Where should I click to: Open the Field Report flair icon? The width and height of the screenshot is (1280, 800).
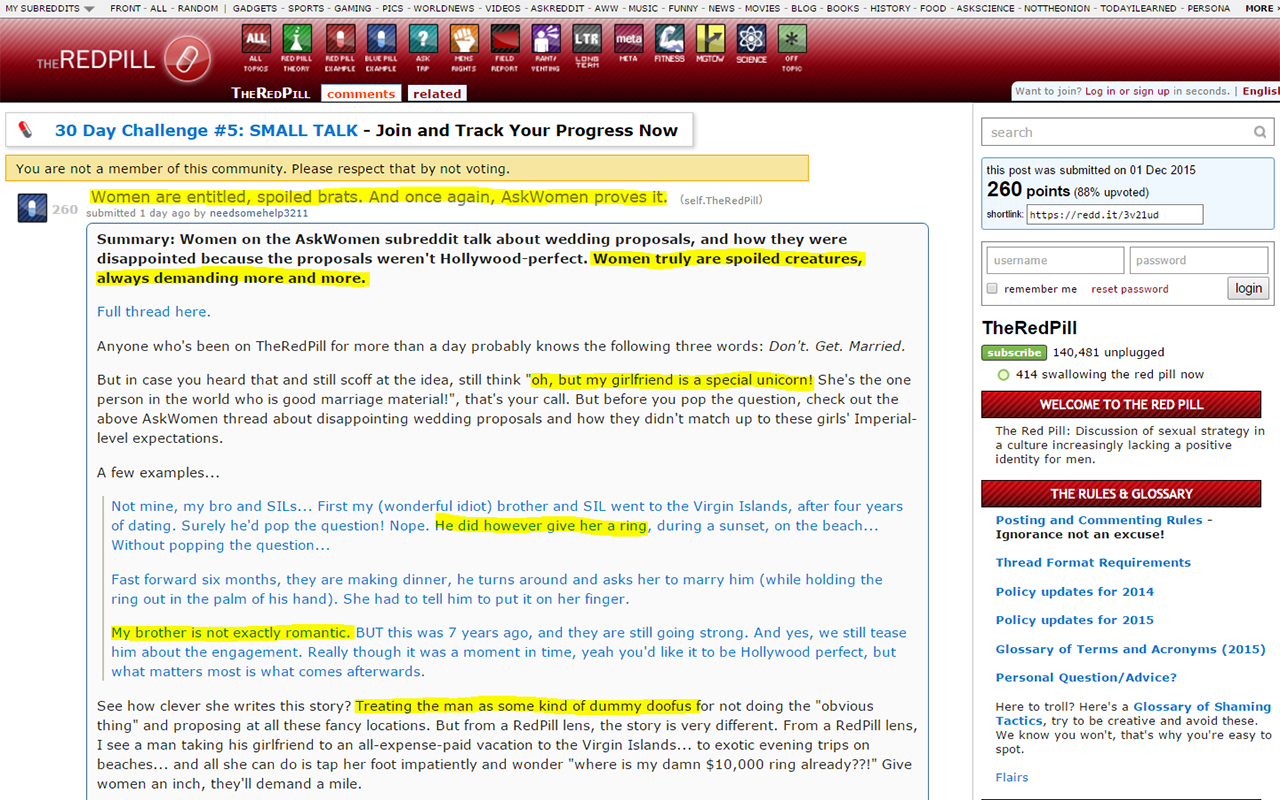pos(505,40)
